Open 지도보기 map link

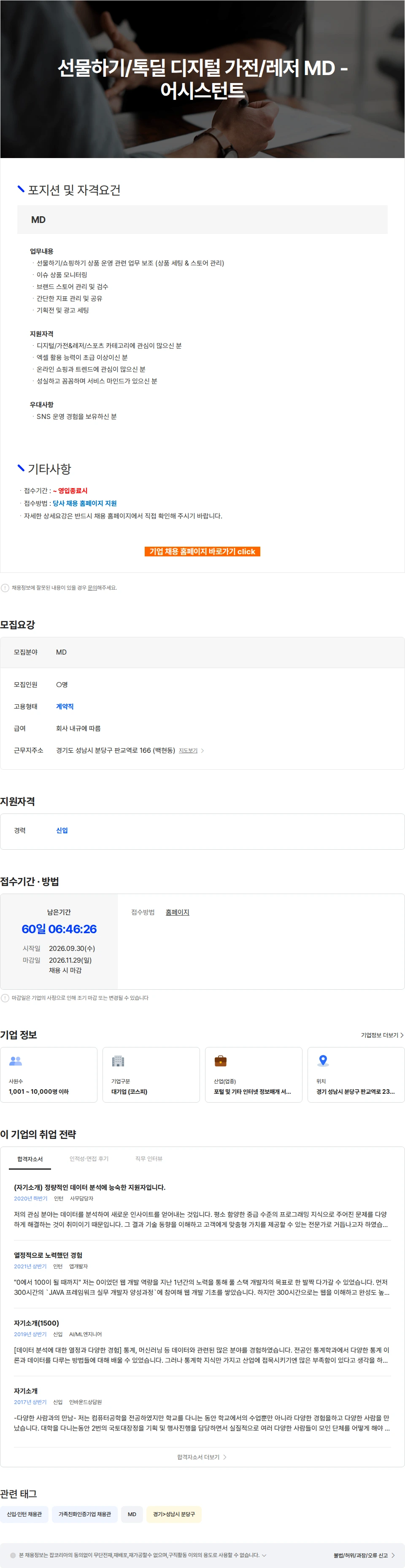pyautogui.click(x=188, y=751)
